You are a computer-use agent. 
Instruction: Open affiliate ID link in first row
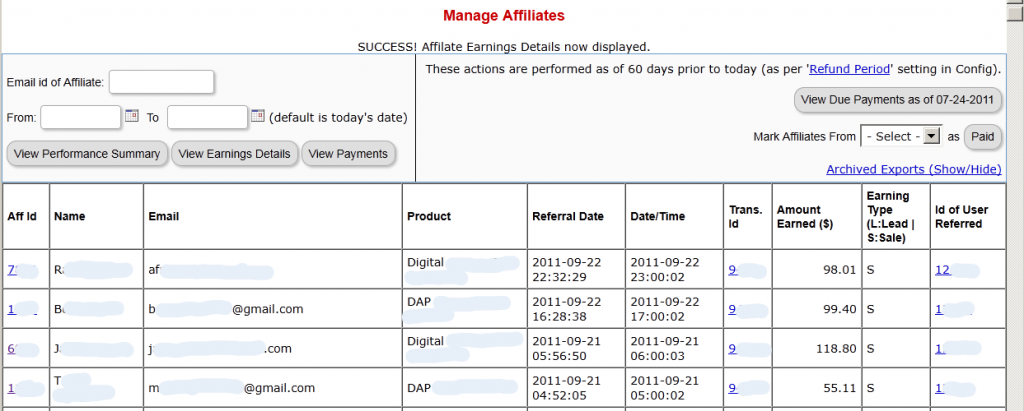[11, 269]
